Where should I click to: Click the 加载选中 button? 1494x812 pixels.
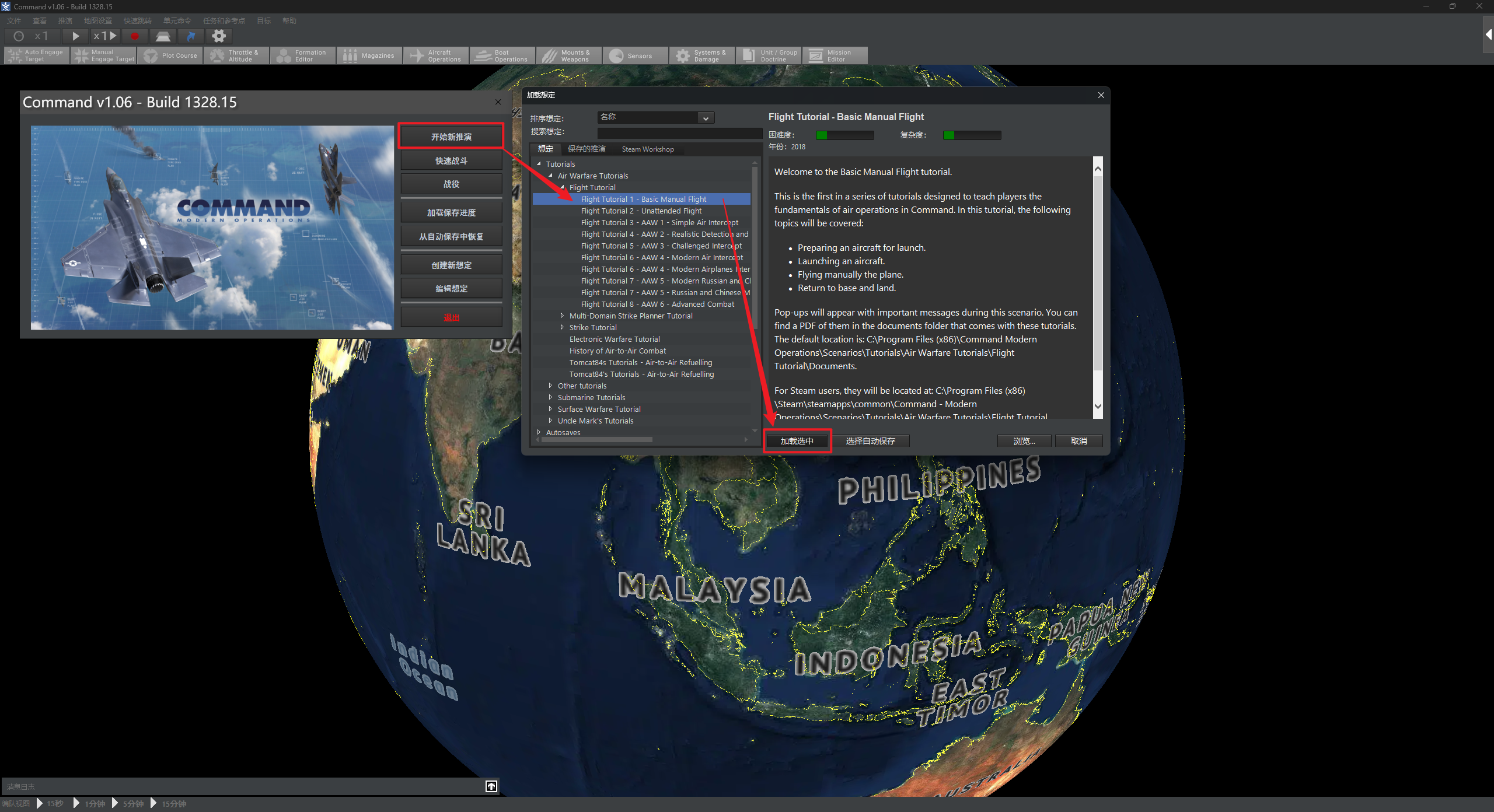(797, 441)
